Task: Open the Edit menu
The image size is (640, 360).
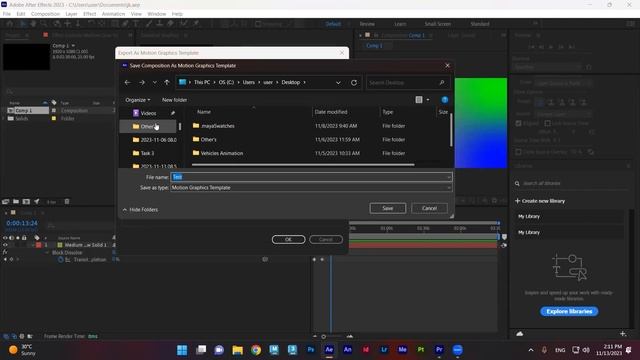Action: click(21, 14)
